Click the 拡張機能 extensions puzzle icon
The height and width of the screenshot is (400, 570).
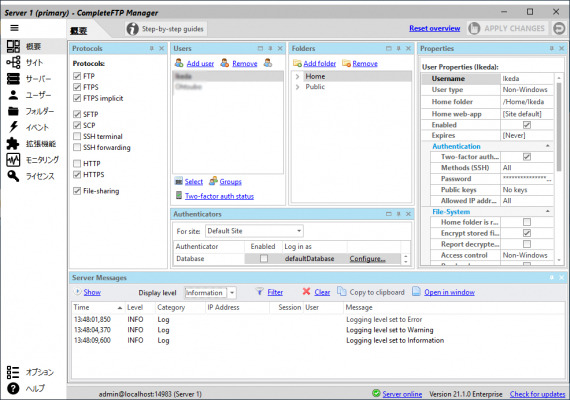[13, 143]
